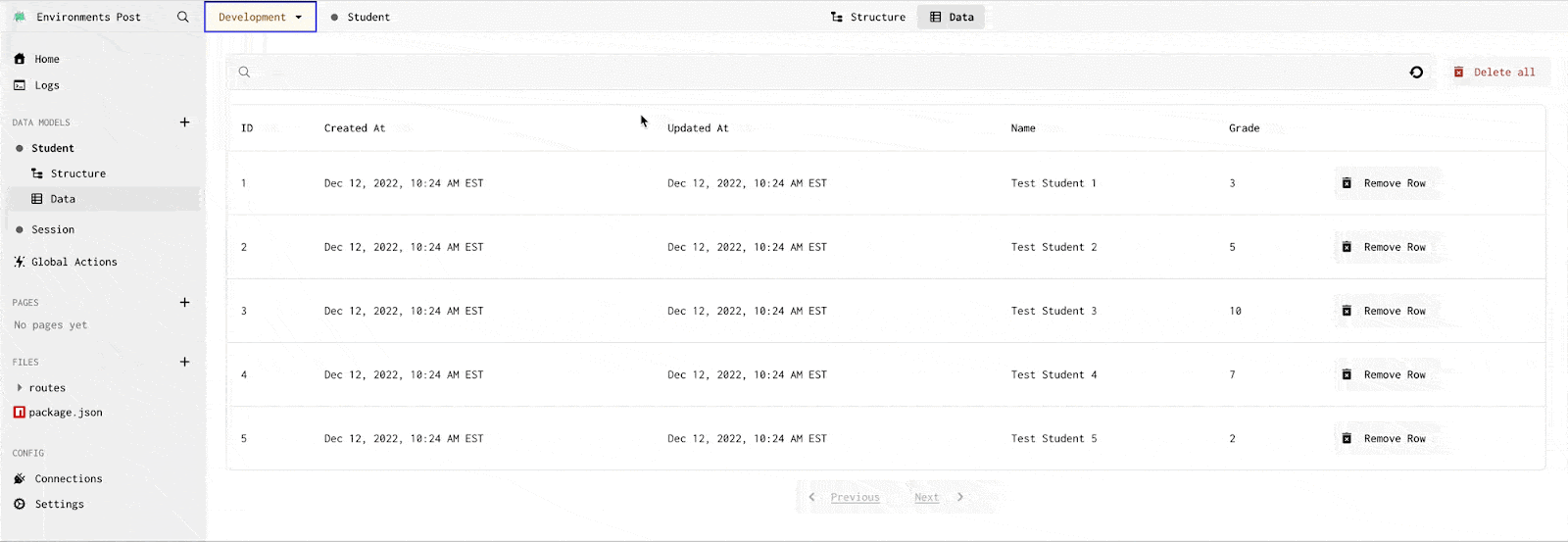Add a new data model
The height and width of the screenshot is (542, 1568).
(184, 123)
